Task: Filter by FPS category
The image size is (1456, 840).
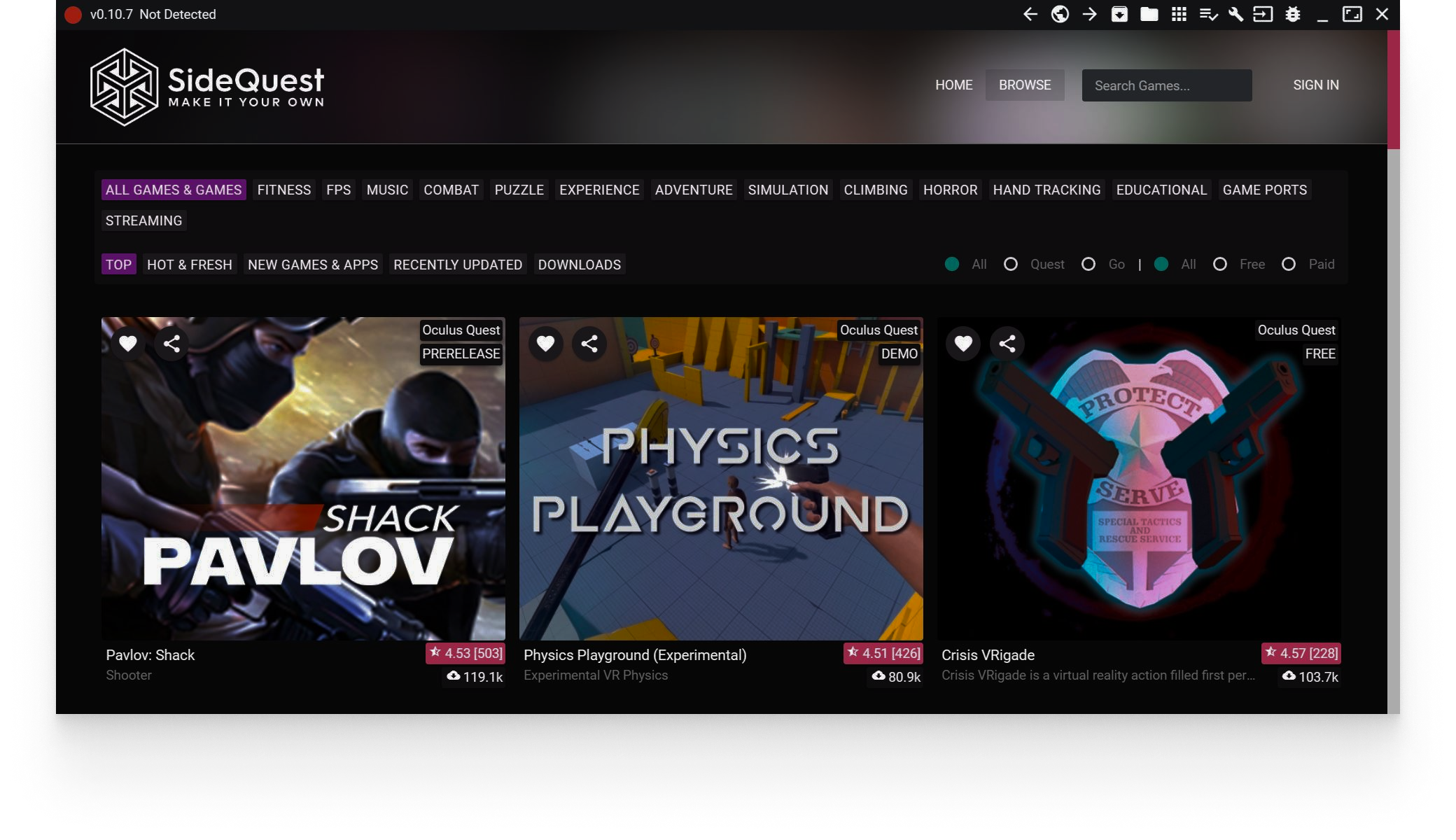Action: [x=339, y=190]
